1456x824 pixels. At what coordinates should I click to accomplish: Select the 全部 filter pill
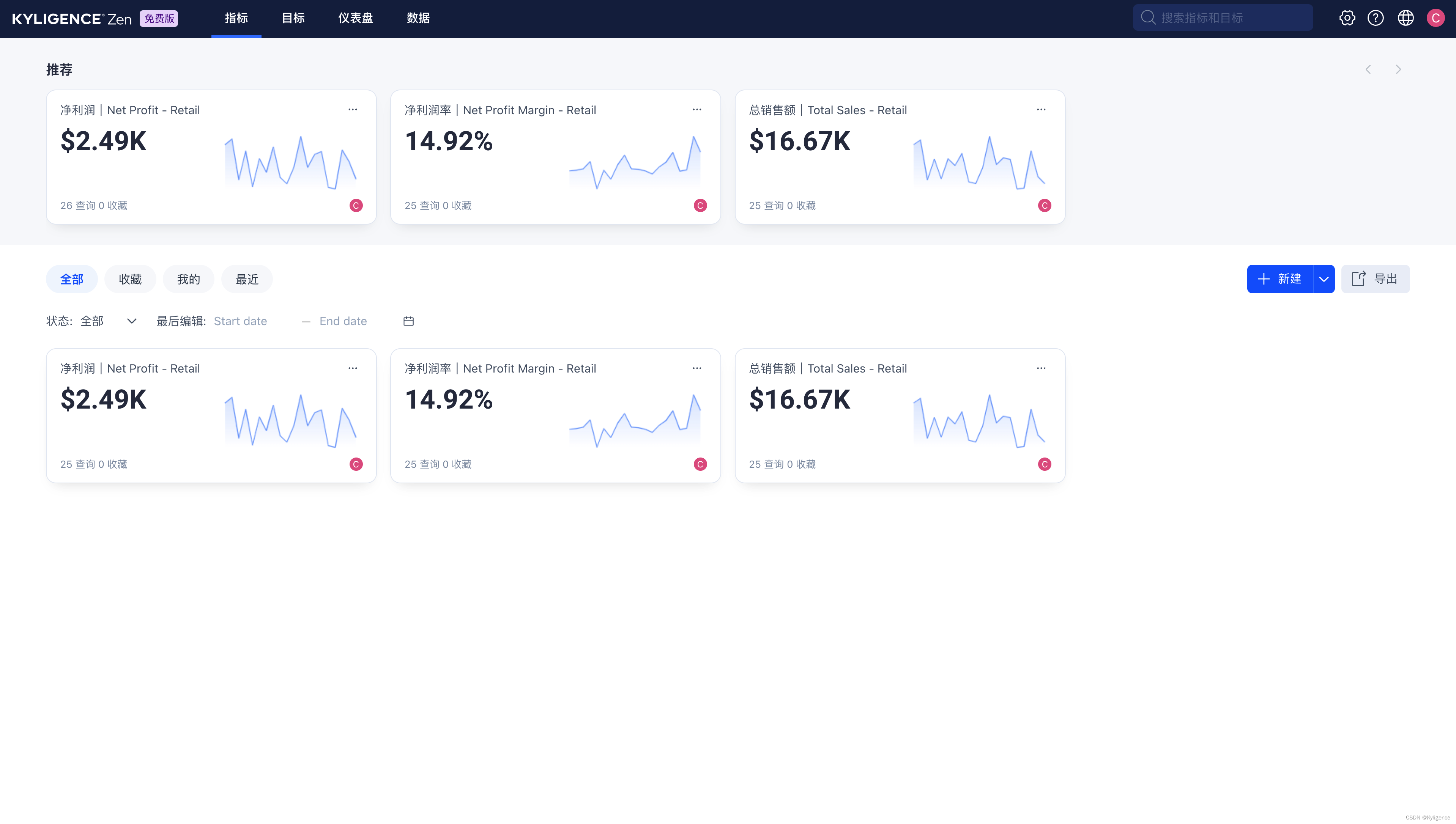(72, 279)
